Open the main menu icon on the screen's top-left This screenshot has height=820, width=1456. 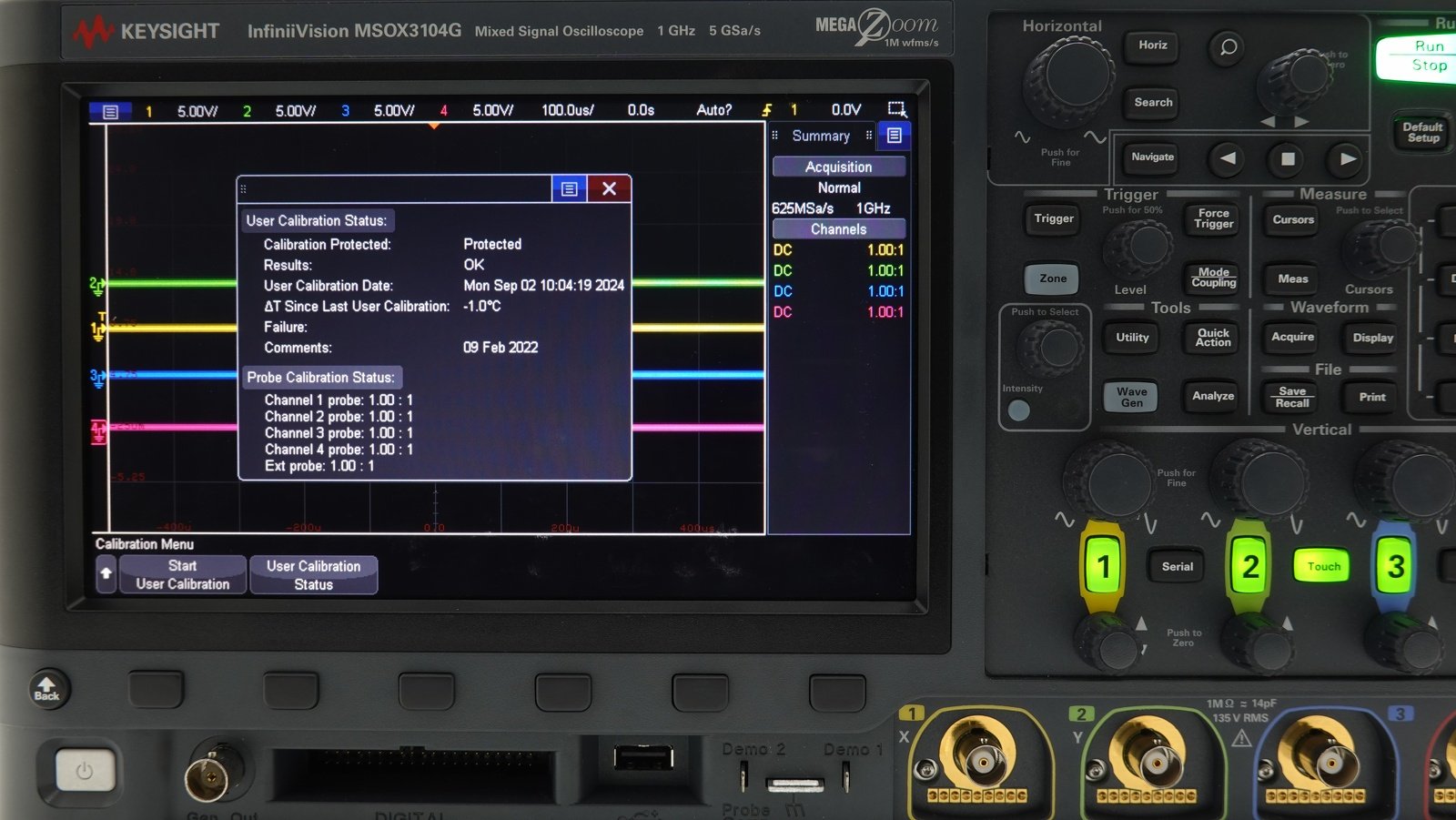point(110,111)
